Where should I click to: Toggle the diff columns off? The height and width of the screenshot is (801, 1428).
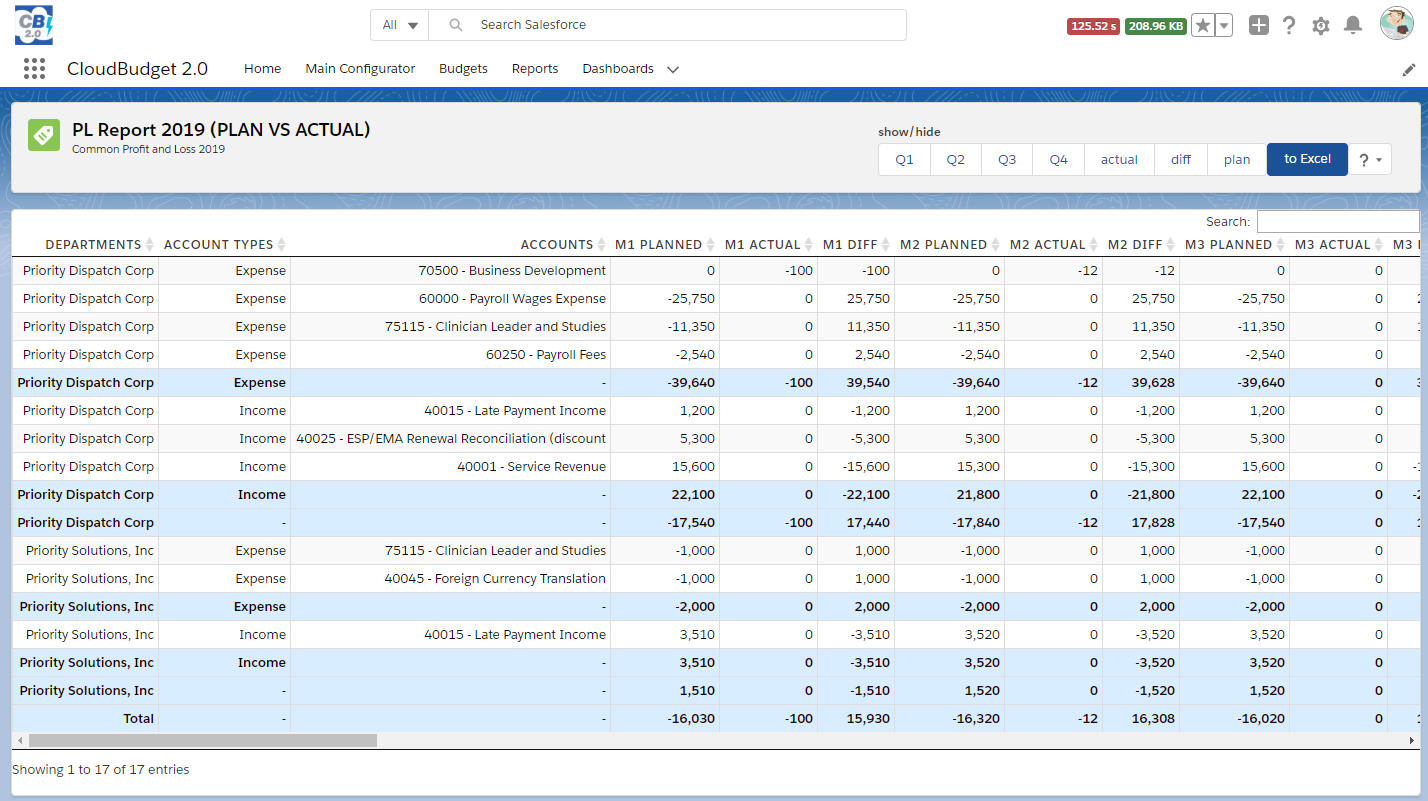tap(1180, 159)
